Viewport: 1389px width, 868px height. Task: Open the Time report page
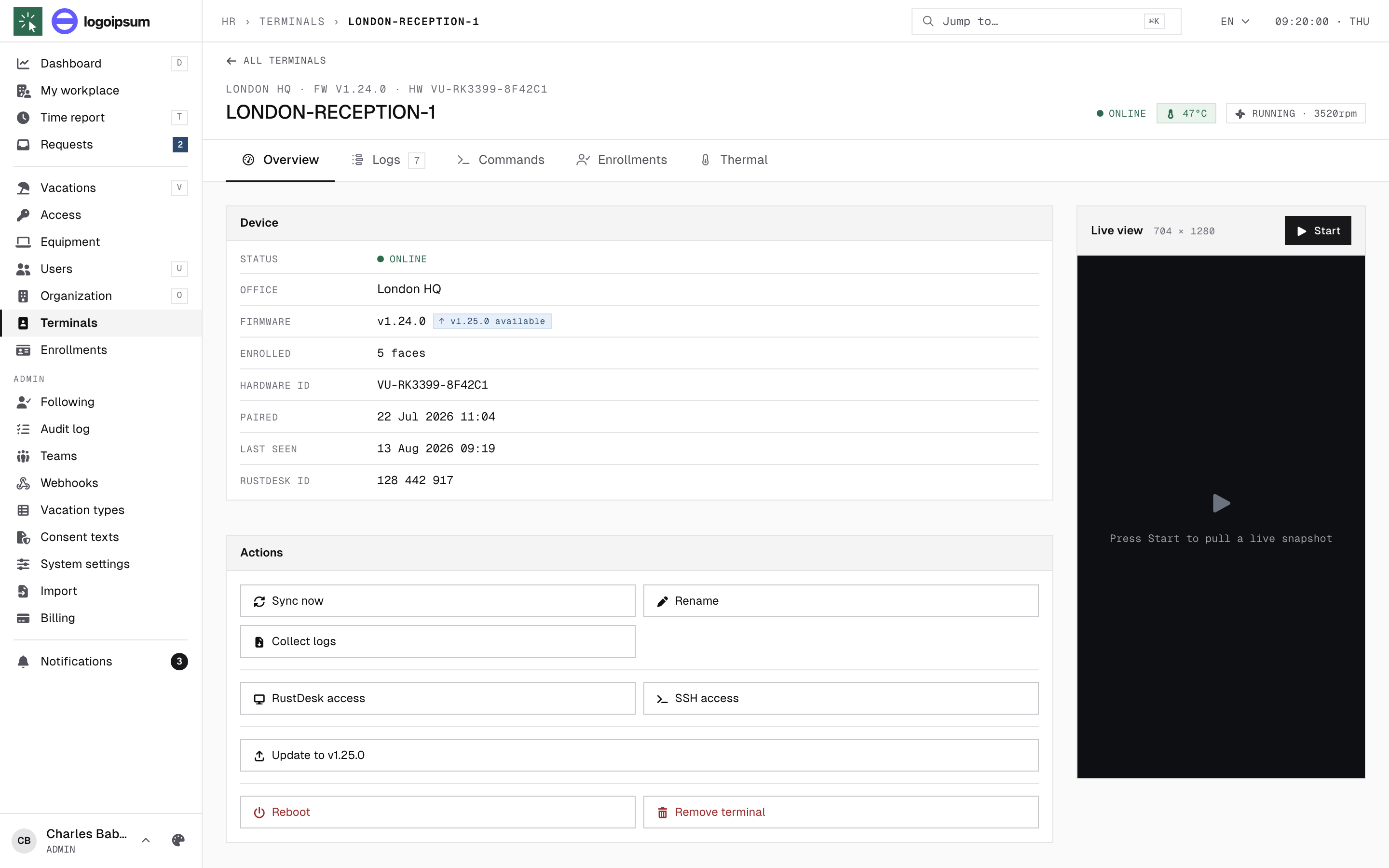[x=101, y=117]
